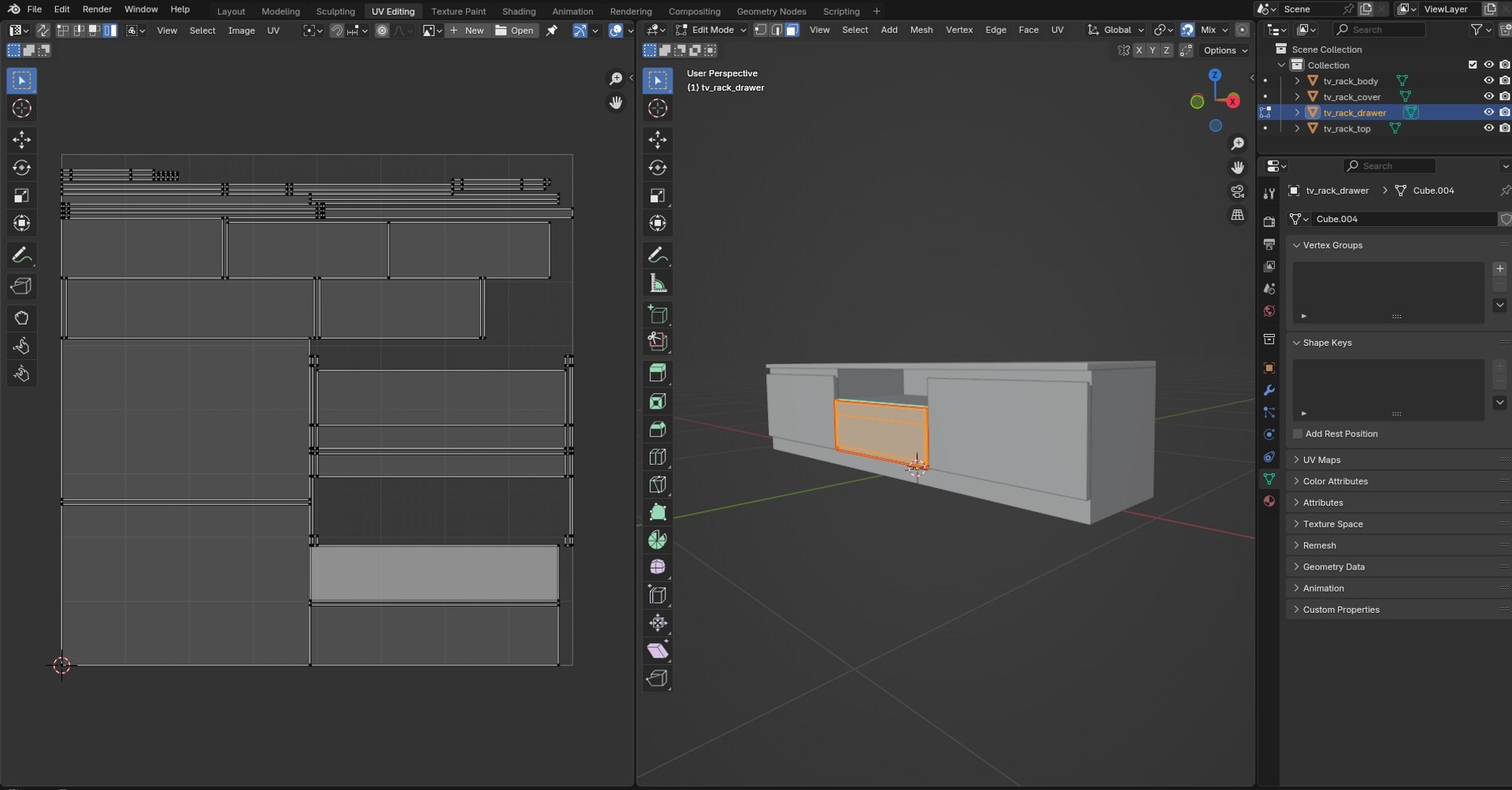Hide tv_rack_body in viewport
1512x790 pixels.
coord(1488,81)
